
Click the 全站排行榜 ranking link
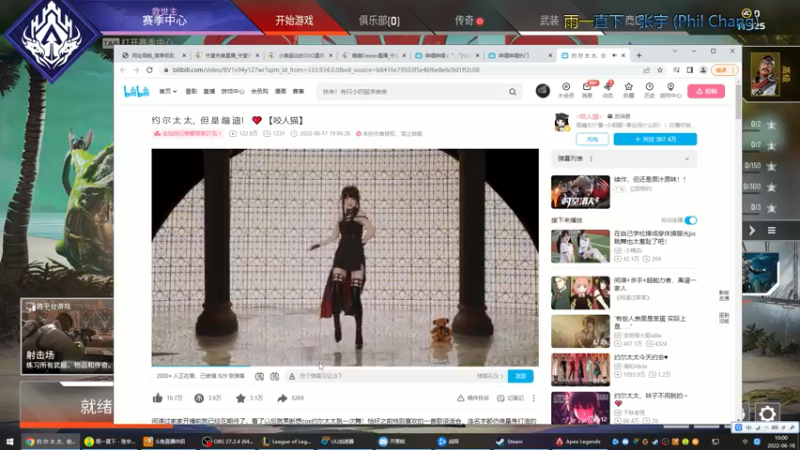tap(188, 134)
